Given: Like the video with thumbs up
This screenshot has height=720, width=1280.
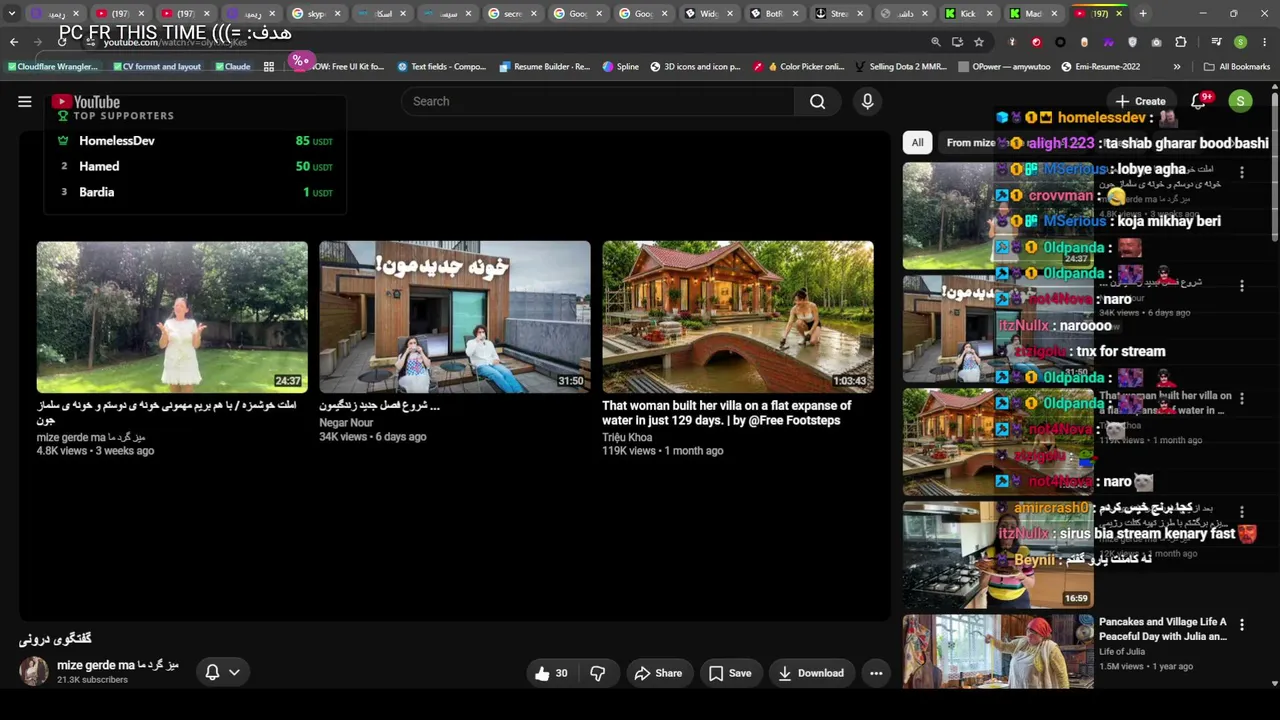Looking at the screenshot, I should pyautogui.click(x=551, y=673).
